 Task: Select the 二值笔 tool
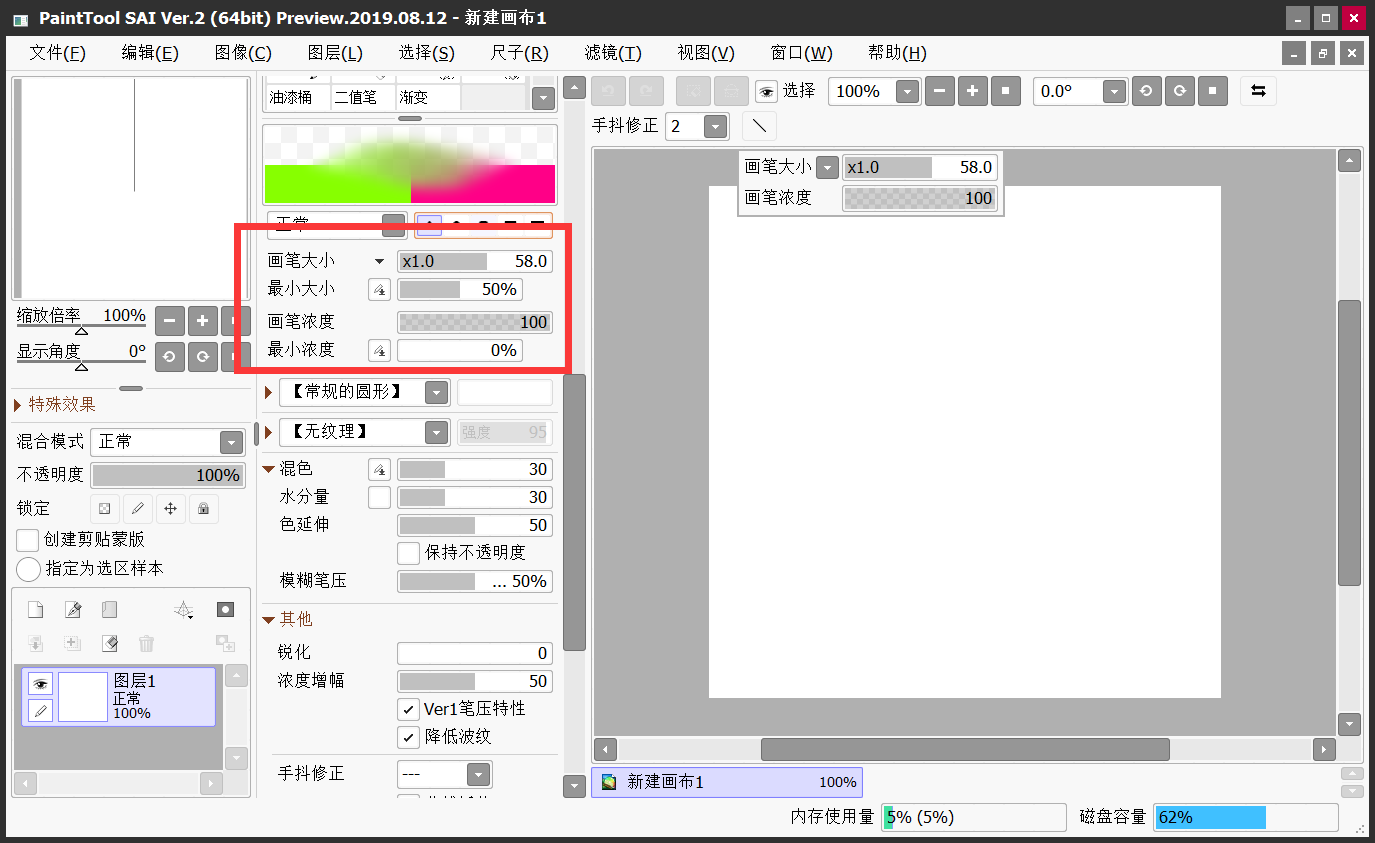(363, 97)
